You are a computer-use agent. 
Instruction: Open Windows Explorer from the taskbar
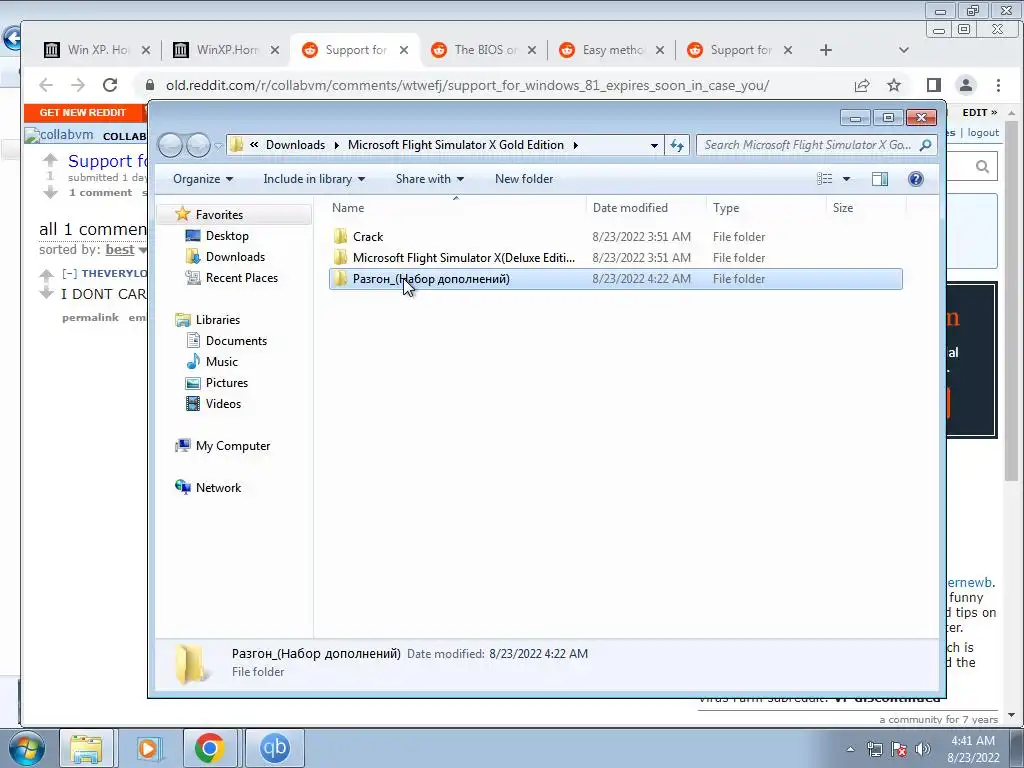click(86, 748)
